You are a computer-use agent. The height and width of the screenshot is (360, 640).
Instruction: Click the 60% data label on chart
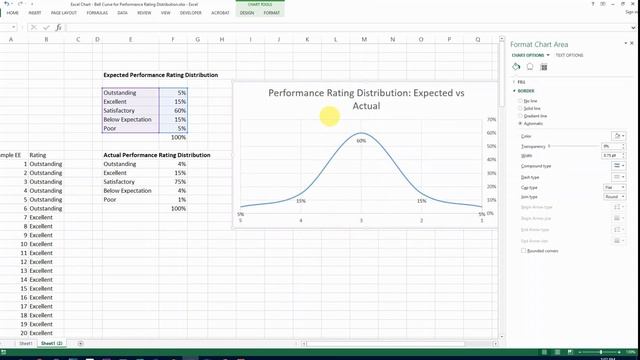pos(361,141)
